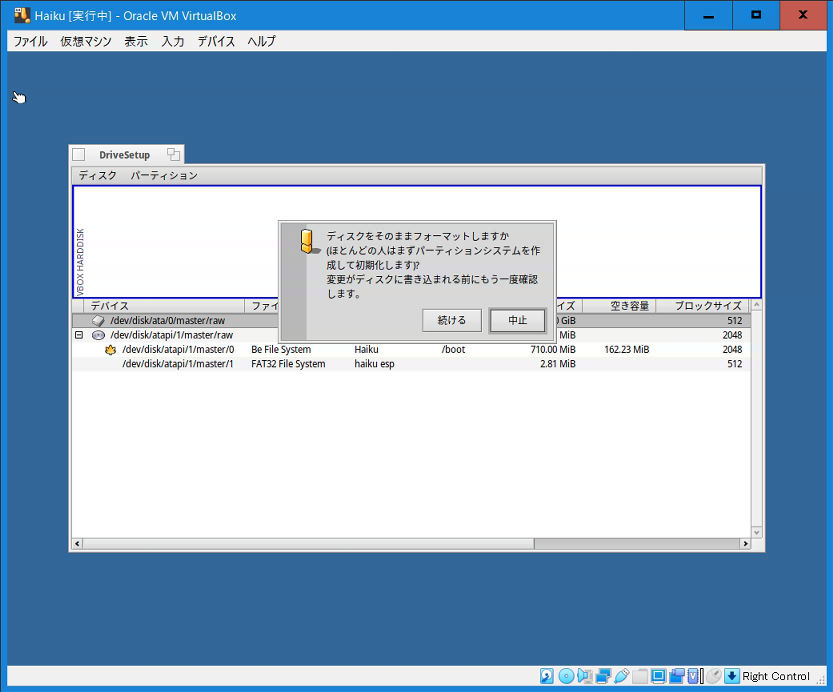Click 710.00 MiB size value
This screenshot has width=833, height=692.
point(552,349)
